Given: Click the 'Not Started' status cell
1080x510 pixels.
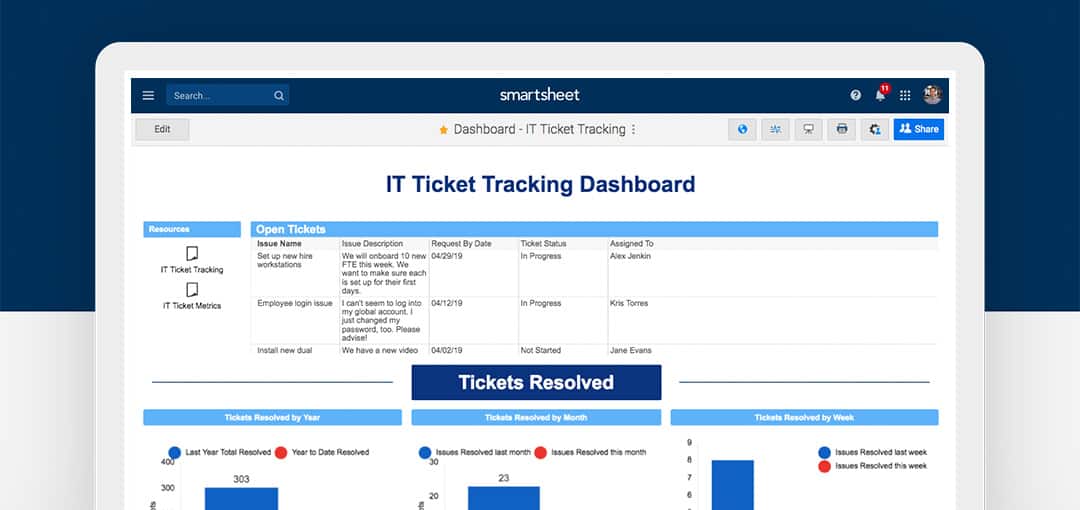Looking at the screenshot, I should (x=563, y=350).
